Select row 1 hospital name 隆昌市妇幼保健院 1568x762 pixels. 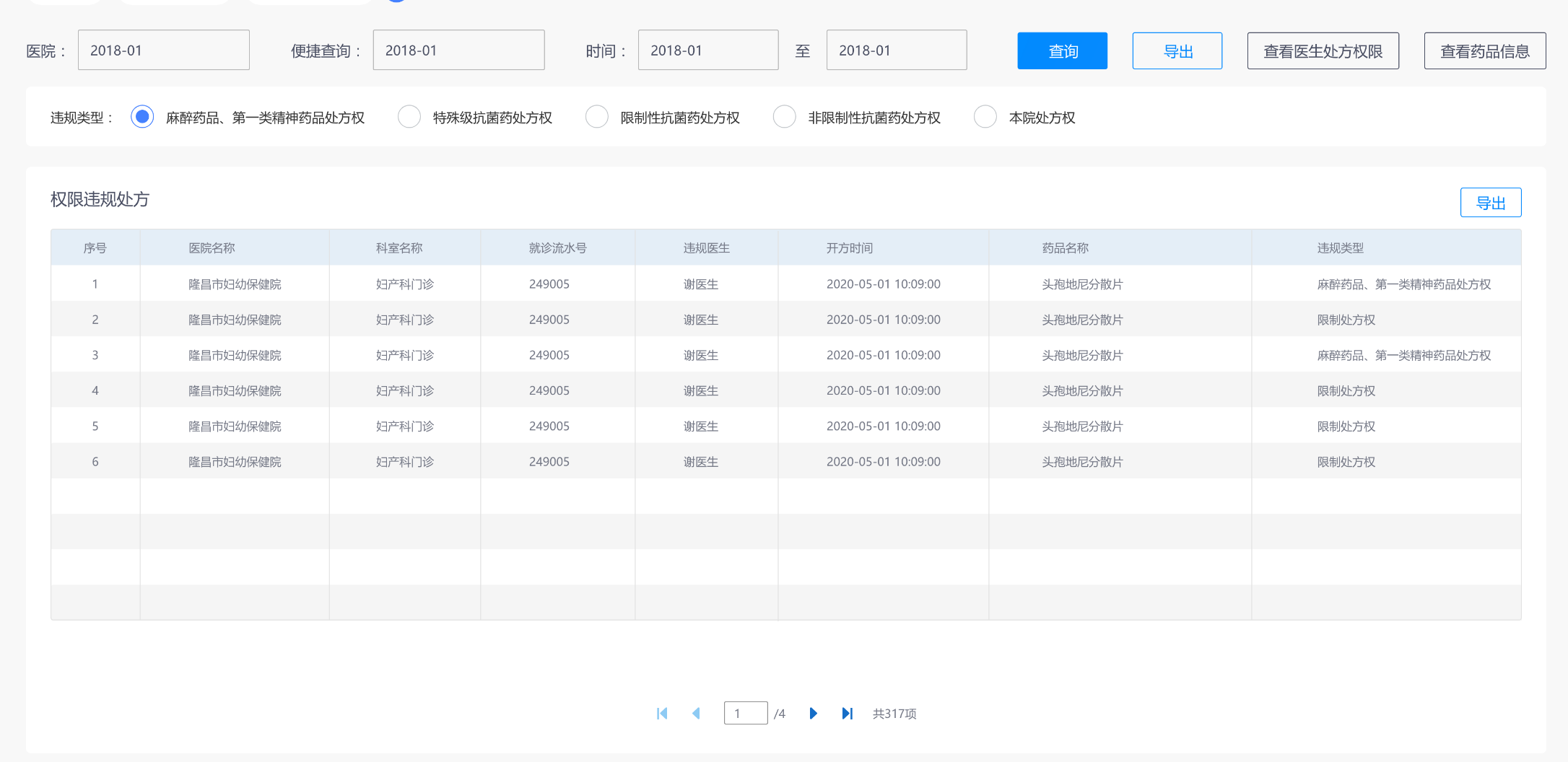[235, 284]
